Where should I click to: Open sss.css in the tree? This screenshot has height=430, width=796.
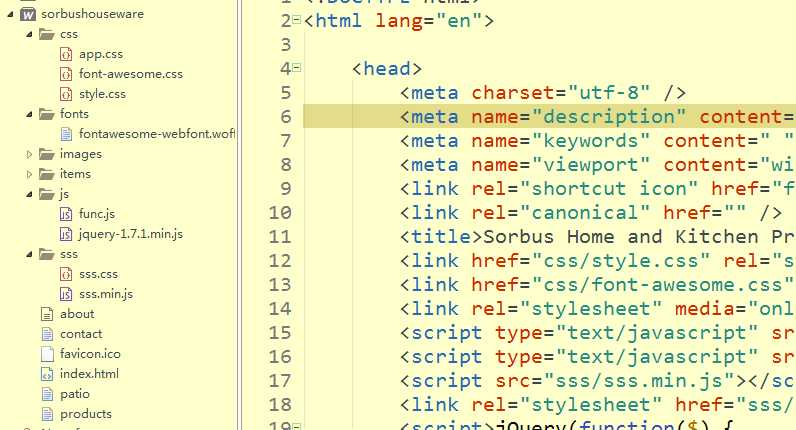pyautogui.click(x=98, y=274)
